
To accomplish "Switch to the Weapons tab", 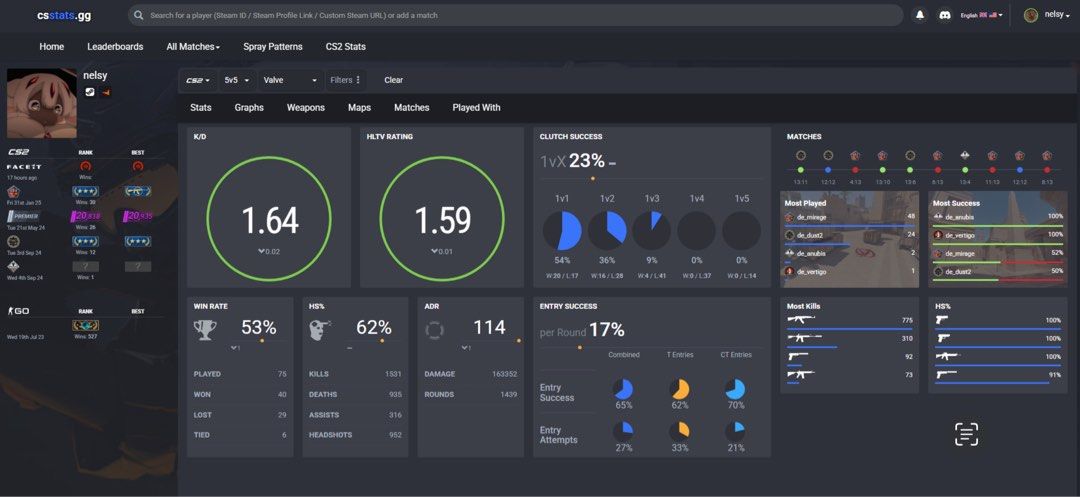I will pos(306,107).
